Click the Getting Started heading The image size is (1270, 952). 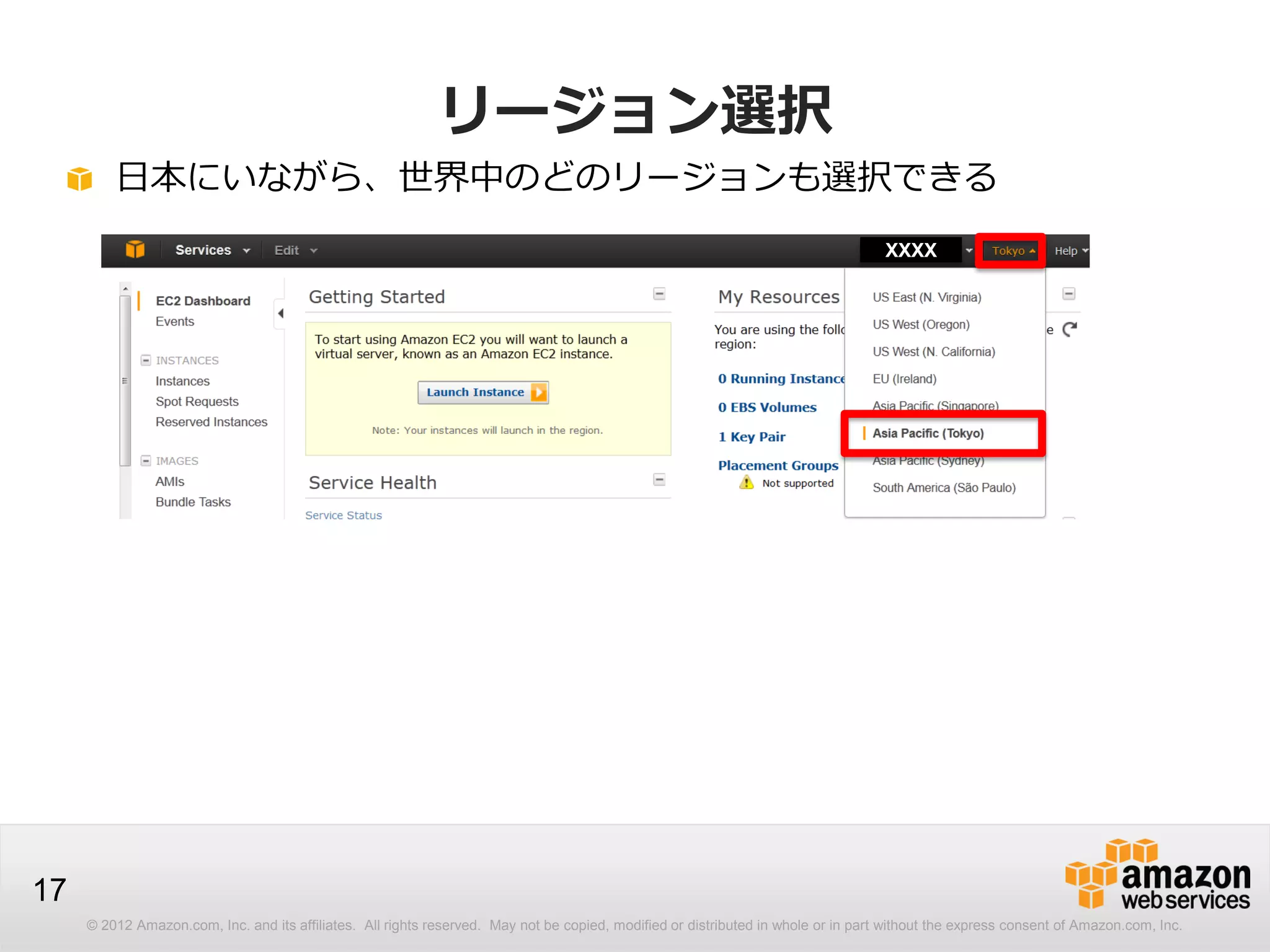pyautogui.click(x=377, y=297)
